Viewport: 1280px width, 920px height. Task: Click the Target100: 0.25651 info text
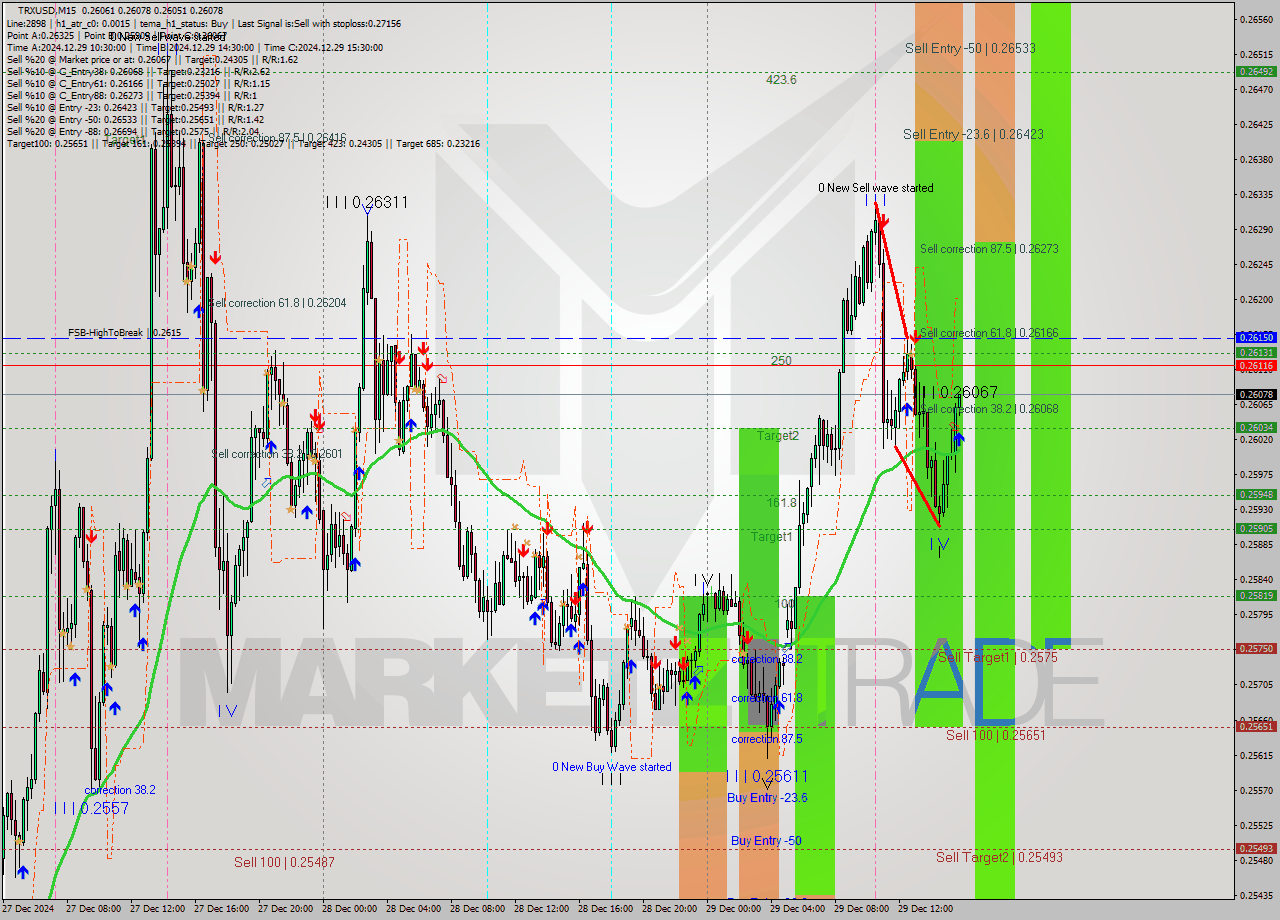46,144
